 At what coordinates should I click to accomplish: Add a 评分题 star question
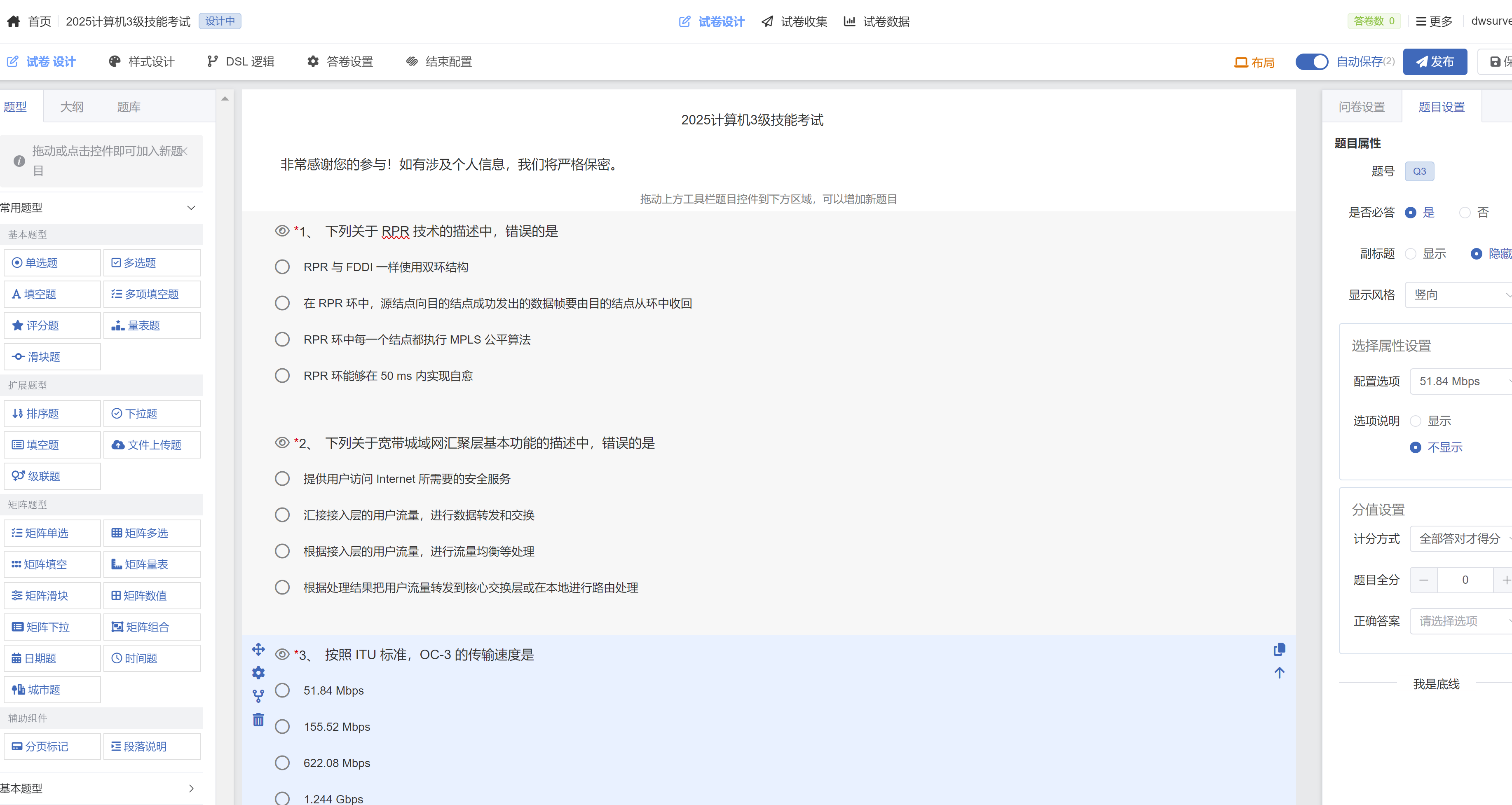(x=52, y=325)
